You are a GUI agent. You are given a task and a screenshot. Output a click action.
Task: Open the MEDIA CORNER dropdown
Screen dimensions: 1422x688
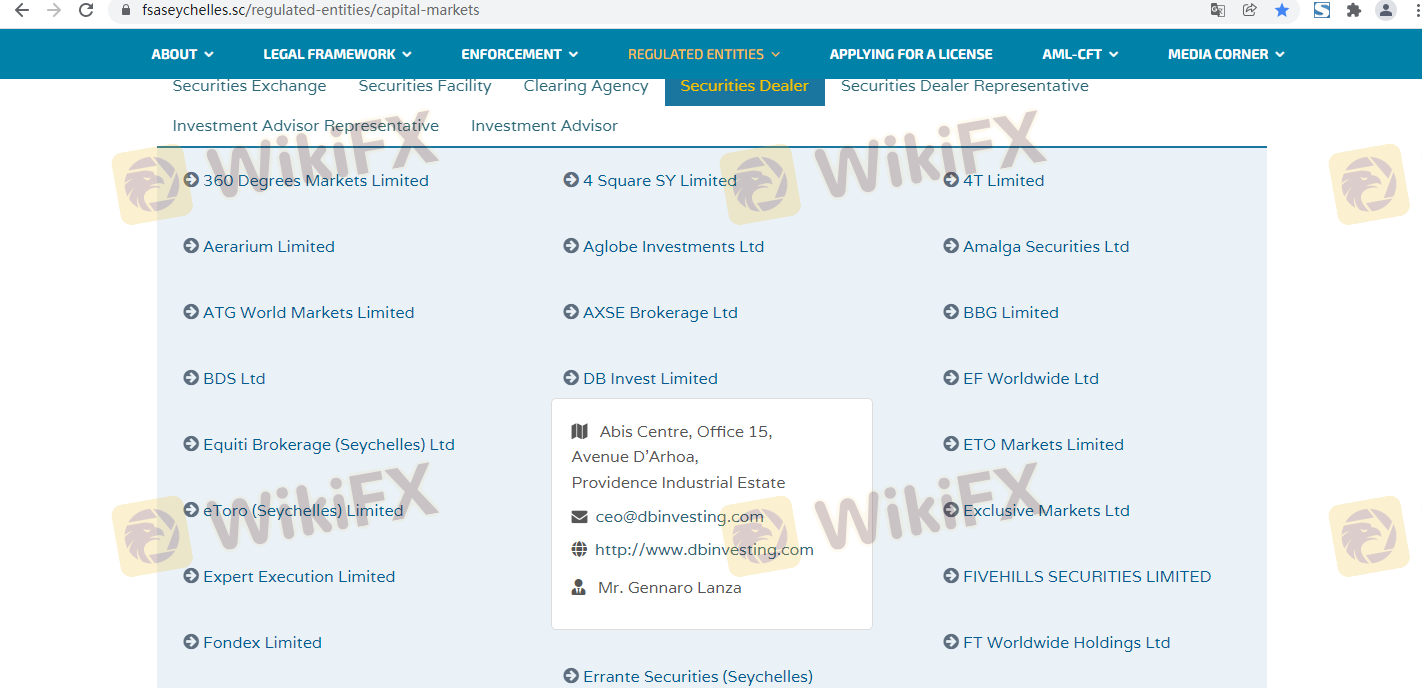1226,54
